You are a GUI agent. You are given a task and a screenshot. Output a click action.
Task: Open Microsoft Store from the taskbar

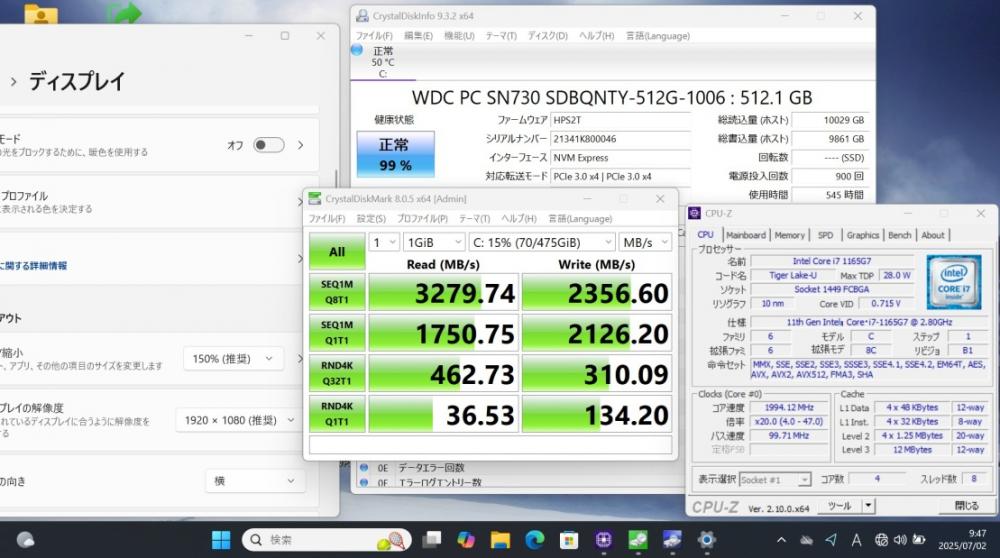[x=568, y=540]
